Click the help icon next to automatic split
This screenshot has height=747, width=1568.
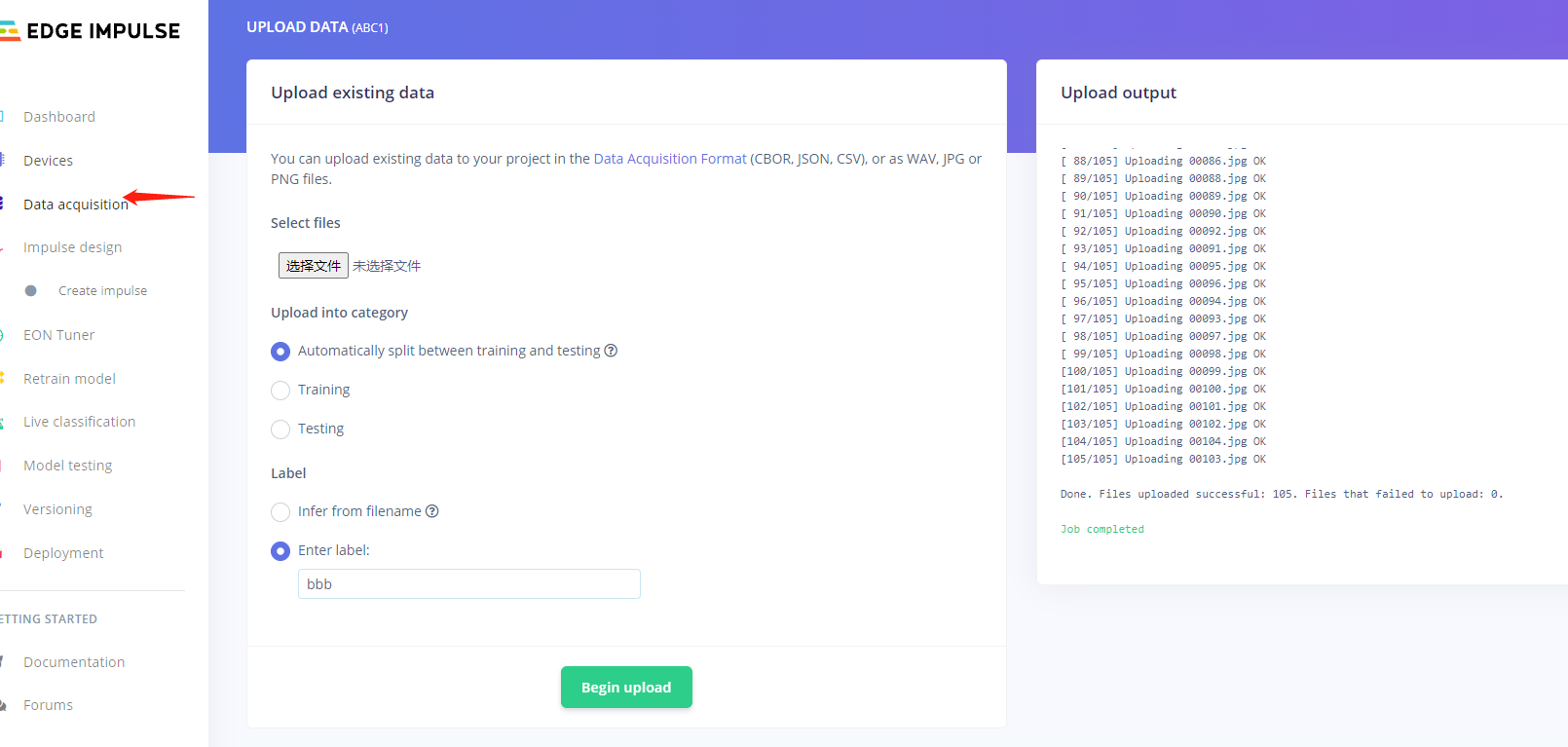coord(611,350)
